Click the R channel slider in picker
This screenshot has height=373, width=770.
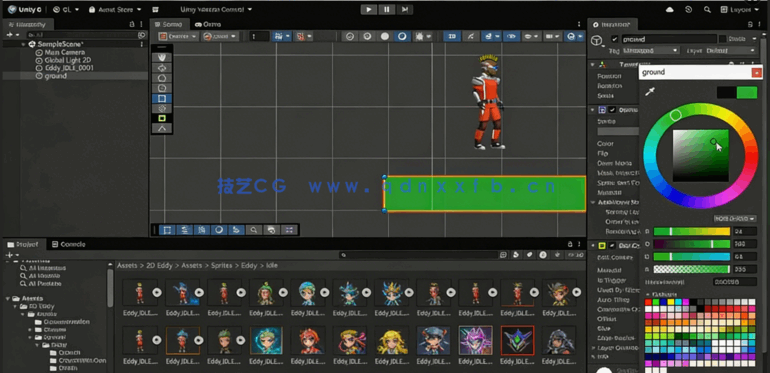pyautogui.click(x=692, y=231)
